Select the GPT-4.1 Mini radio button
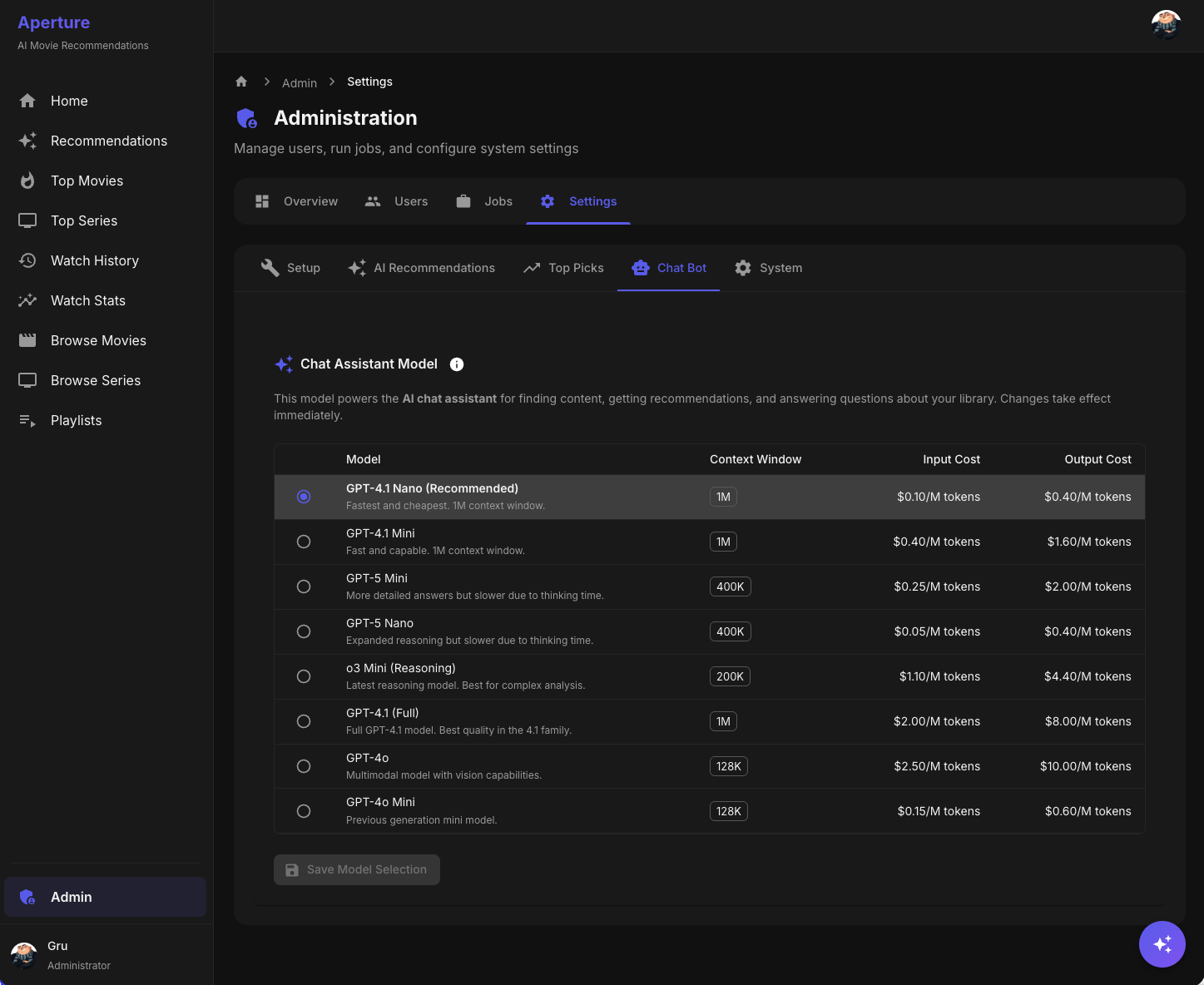The height and width of the screenshot is (985, 1204). [304, 542]
